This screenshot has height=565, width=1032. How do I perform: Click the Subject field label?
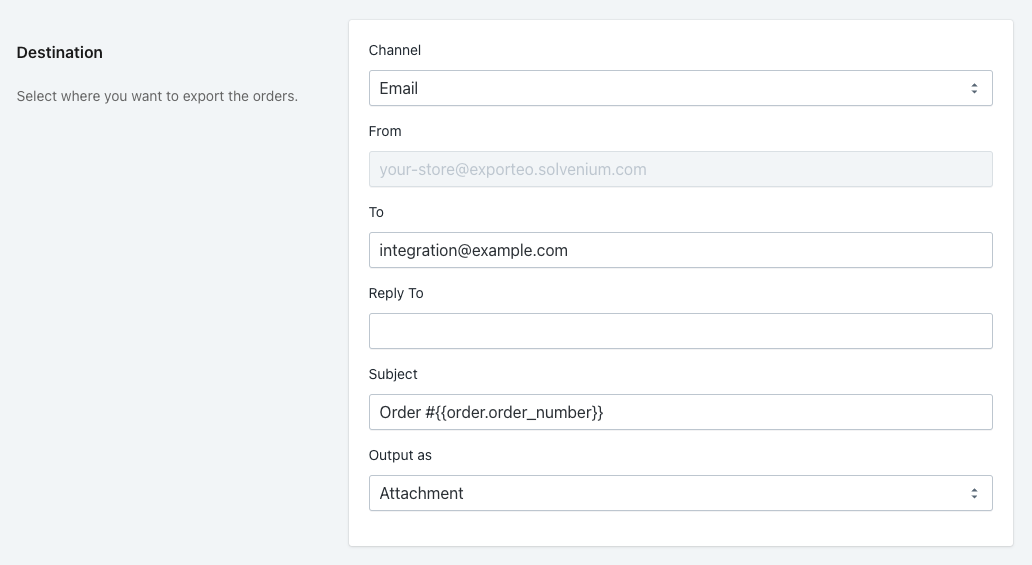(393, 374)
